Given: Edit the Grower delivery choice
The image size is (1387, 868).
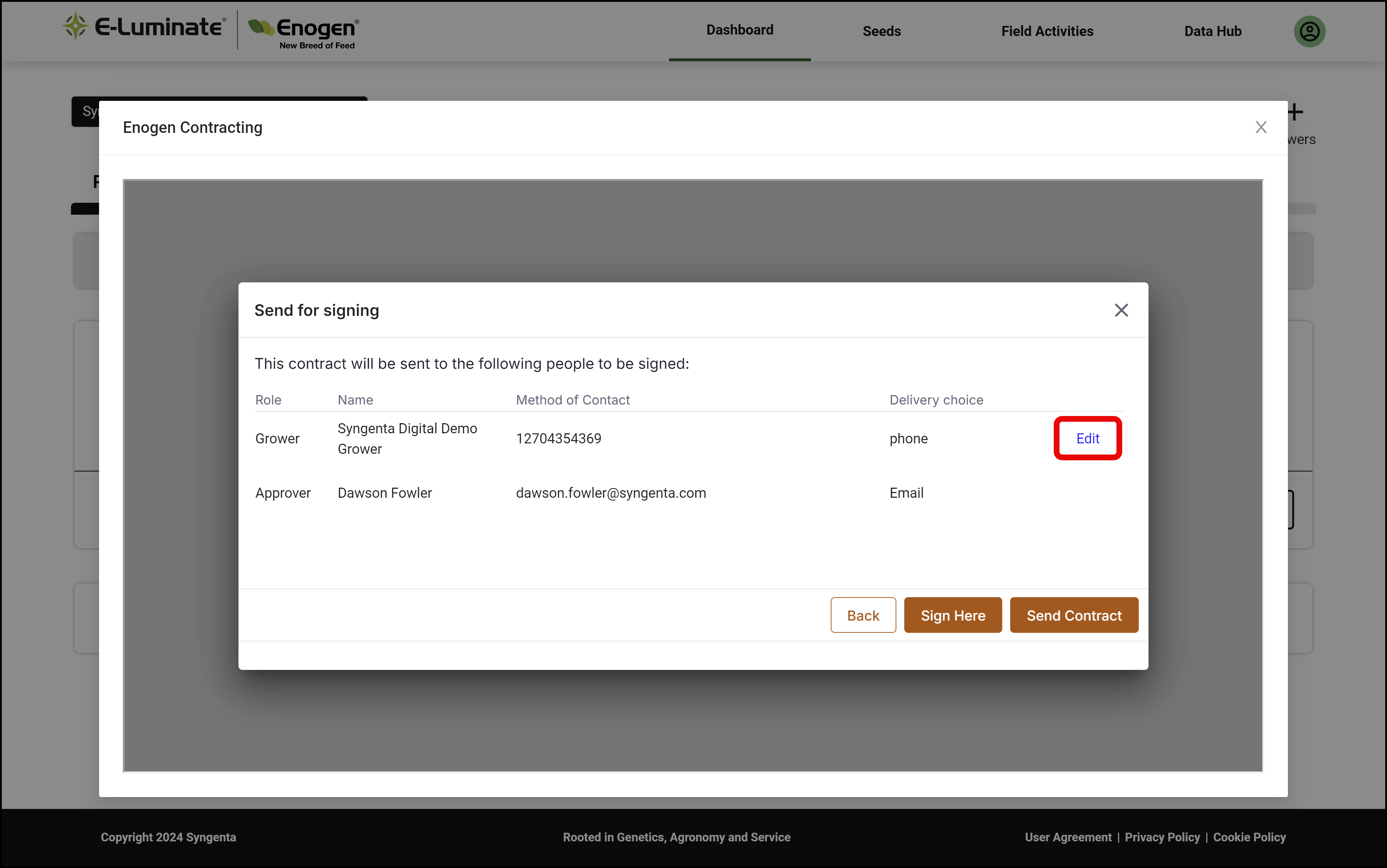Looking at the screenshot, I should click(x=1087, y=438).
